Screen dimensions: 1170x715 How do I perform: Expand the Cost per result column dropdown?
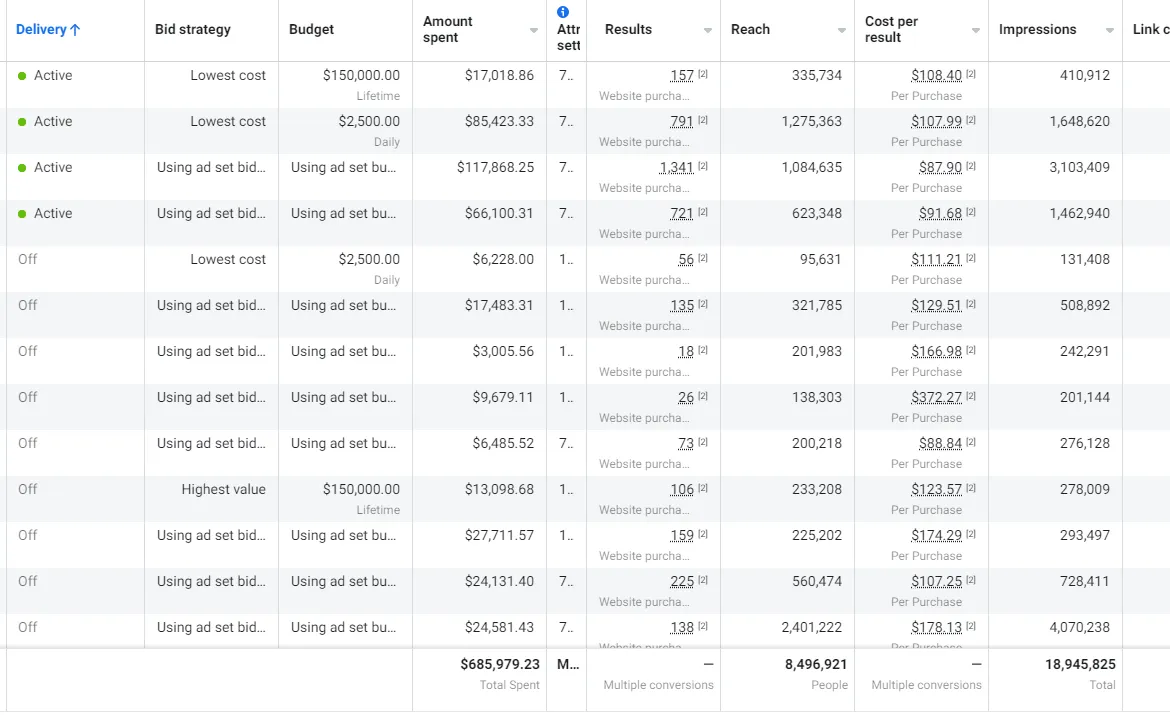coord(976,31)
